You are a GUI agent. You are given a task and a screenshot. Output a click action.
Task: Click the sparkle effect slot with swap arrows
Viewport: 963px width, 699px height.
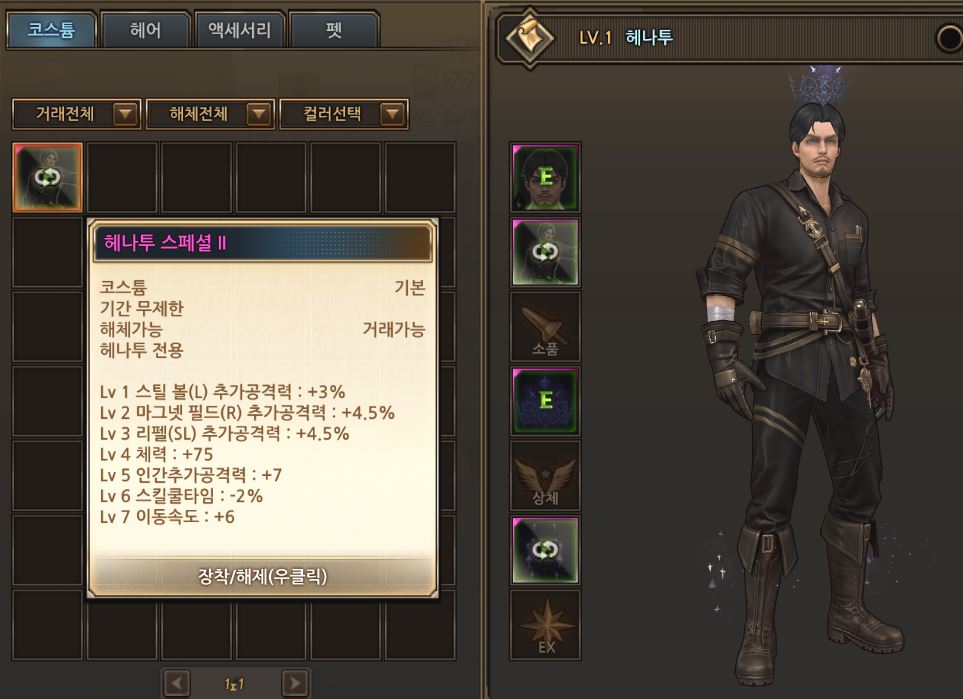coord(545,550)
